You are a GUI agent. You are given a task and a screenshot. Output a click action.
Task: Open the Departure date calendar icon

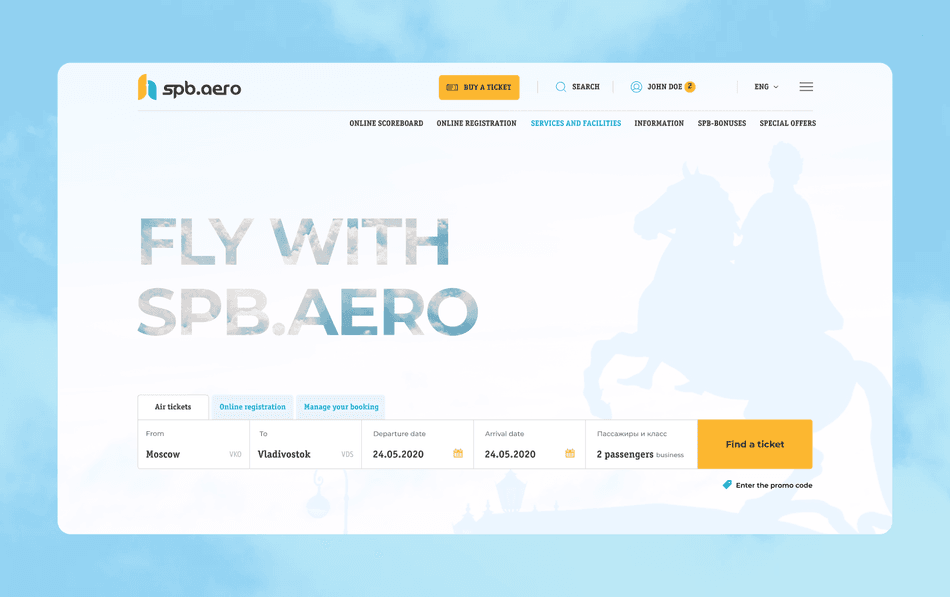click(x=458, y=453)
